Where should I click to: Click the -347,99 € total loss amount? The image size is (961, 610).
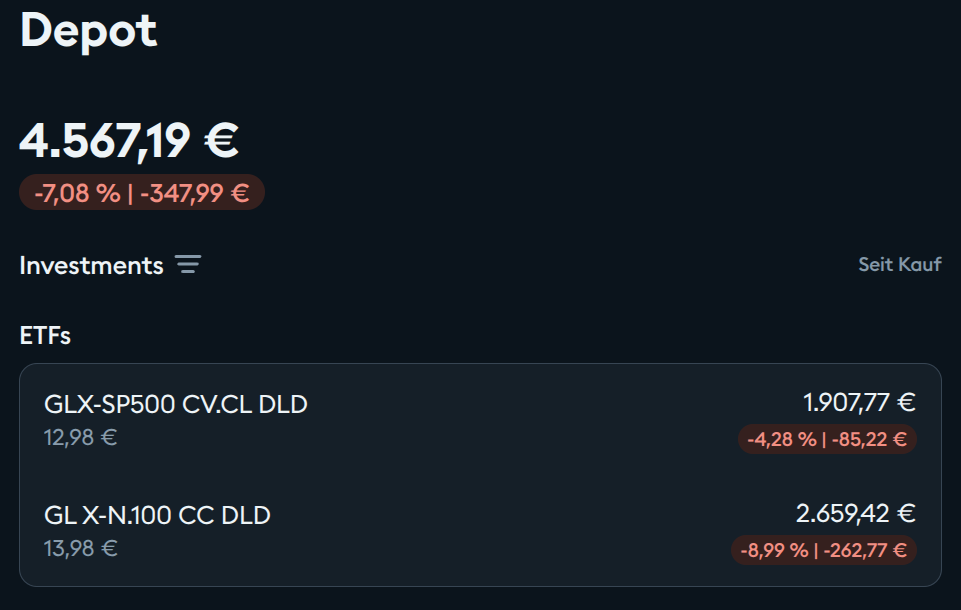click(x=194, y=193)
